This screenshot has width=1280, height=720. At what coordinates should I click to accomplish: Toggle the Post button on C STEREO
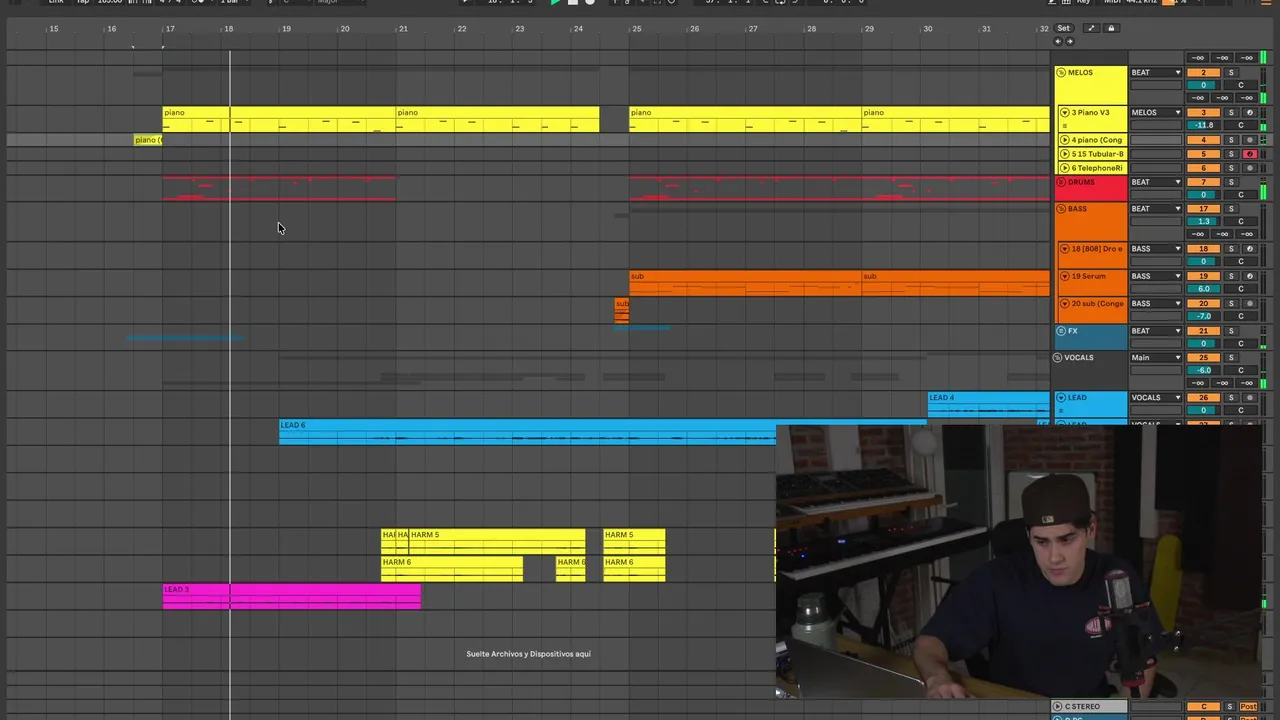point(1249,707)
